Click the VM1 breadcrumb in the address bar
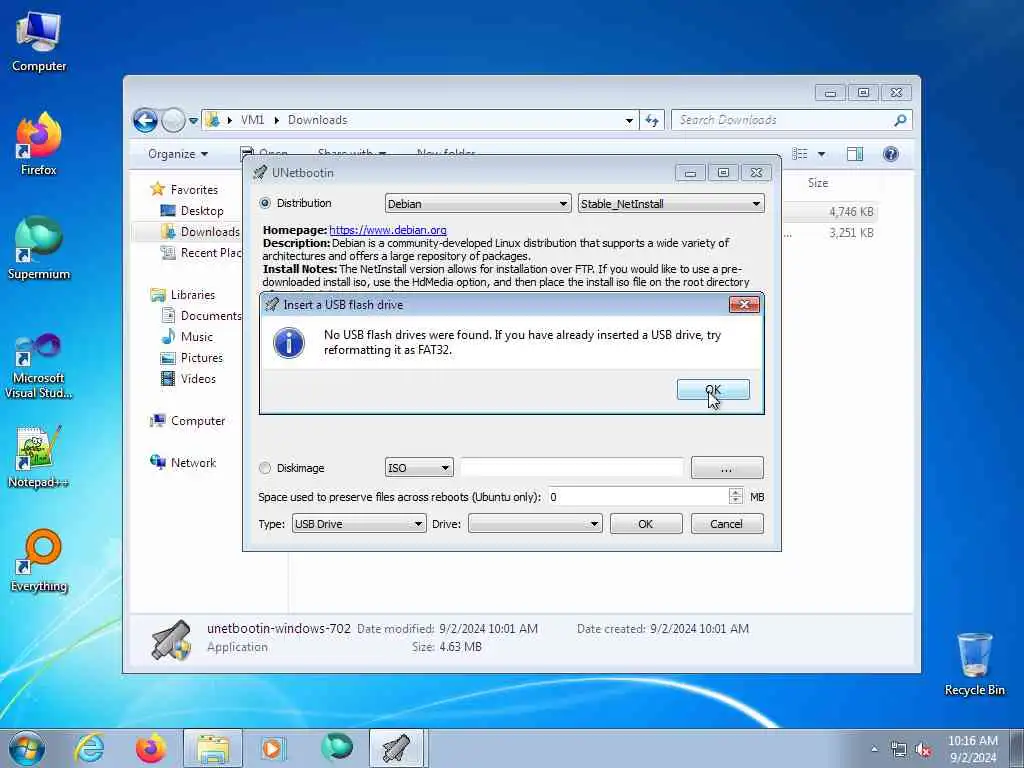Image resolution: width=1024 pixels, height=768 pixels. [x=253, y=120]
